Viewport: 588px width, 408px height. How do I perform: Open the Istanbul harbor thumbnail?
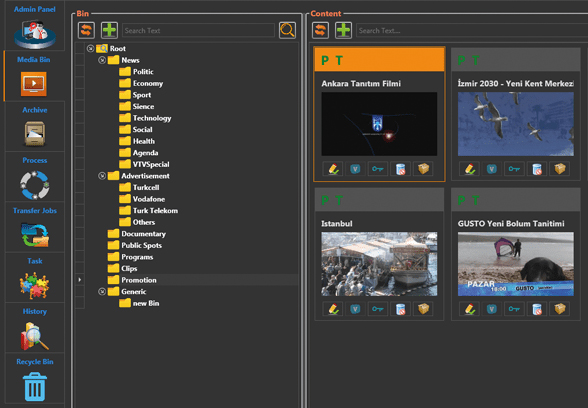[379, 264]
